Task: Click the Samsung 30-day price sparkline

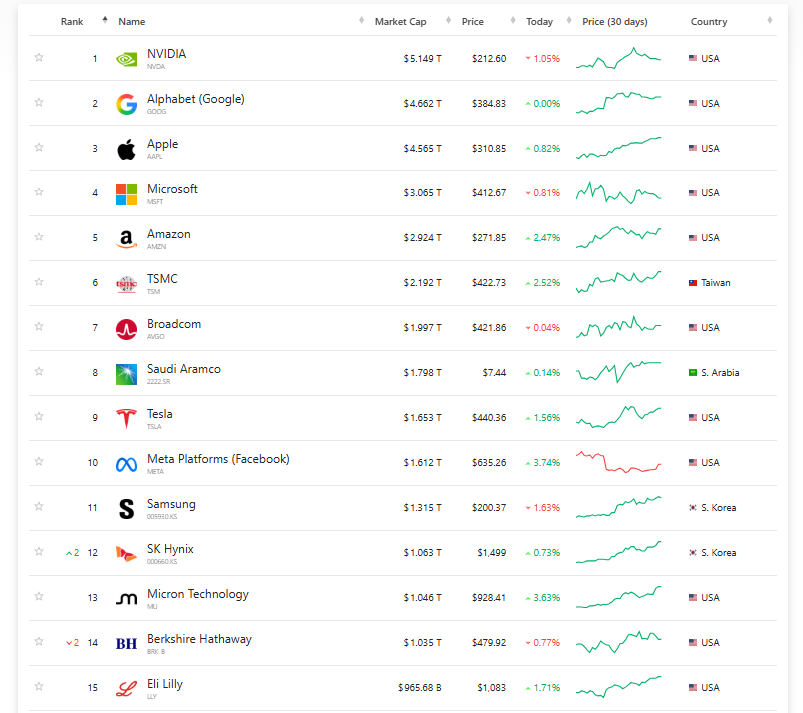Action: click(619, 507)
